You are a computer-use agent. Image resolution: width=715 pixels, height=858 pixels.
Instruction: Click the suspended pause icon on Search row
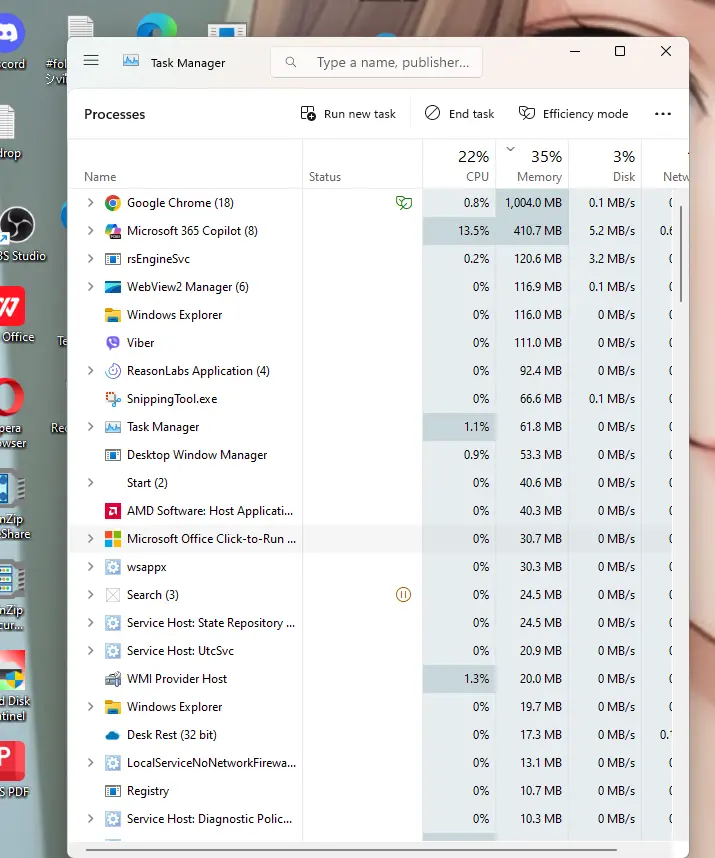[403, 595]
